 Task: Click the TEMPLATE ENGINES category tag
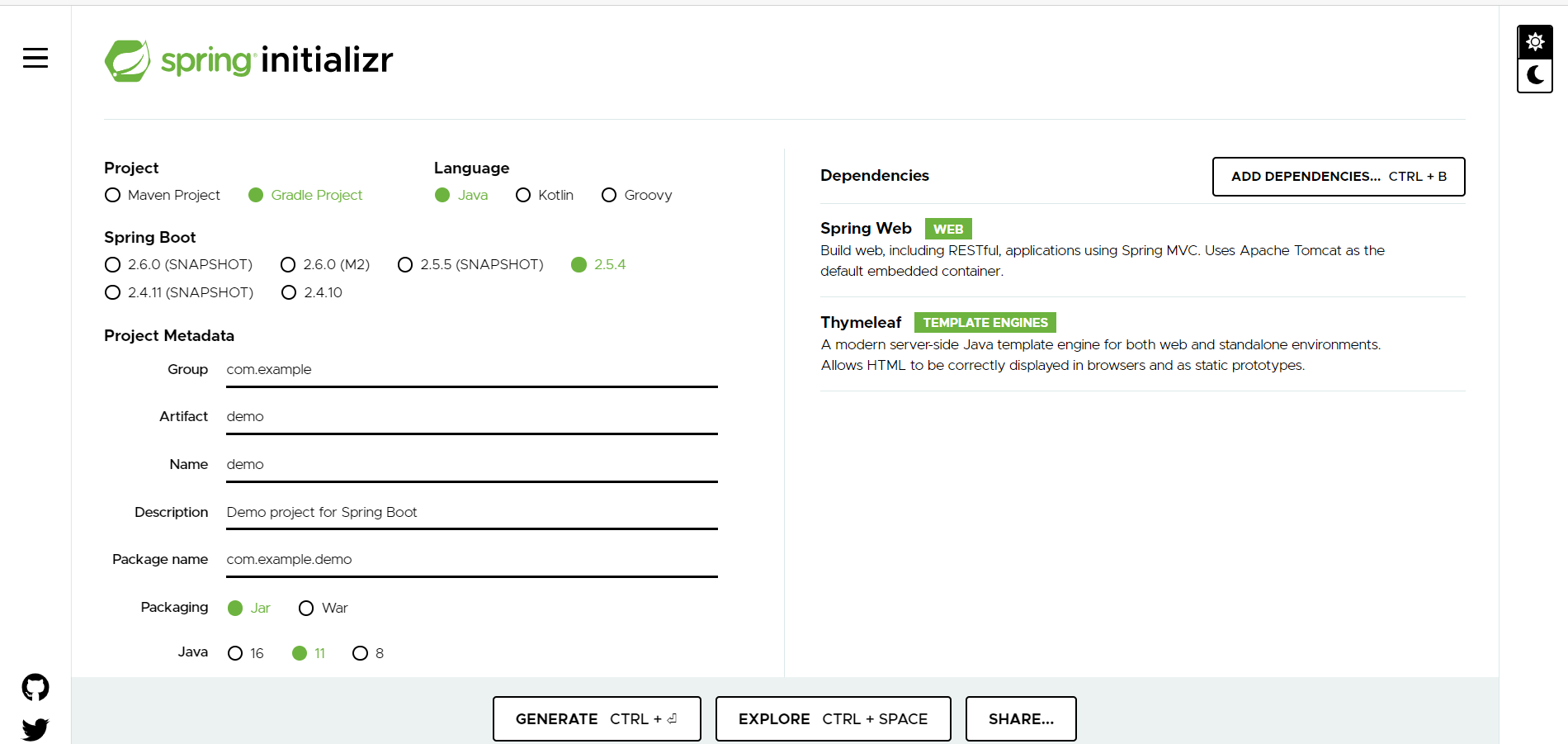(985, 322)
